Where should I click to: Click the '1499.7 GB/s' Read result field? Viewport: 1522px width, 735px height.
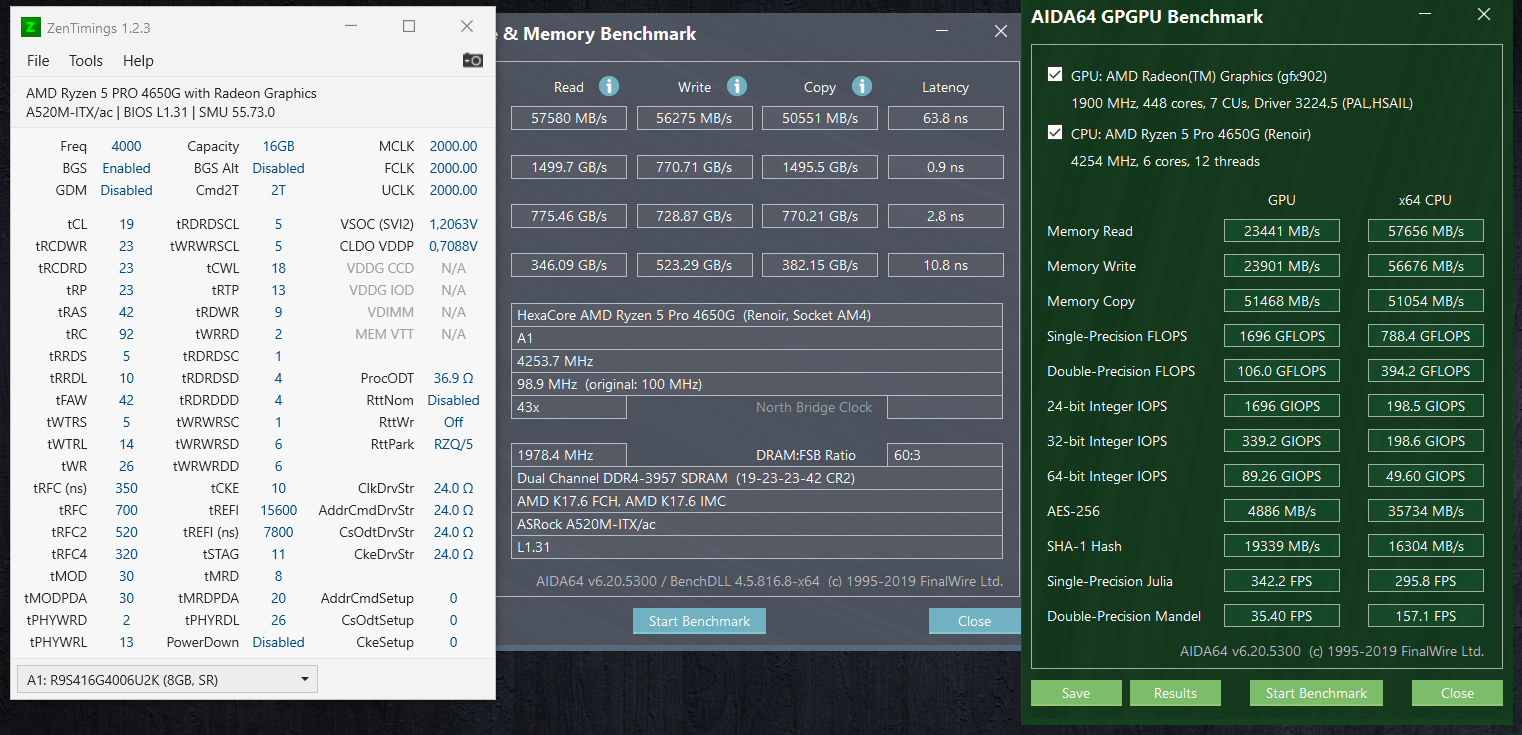[569, 167]
